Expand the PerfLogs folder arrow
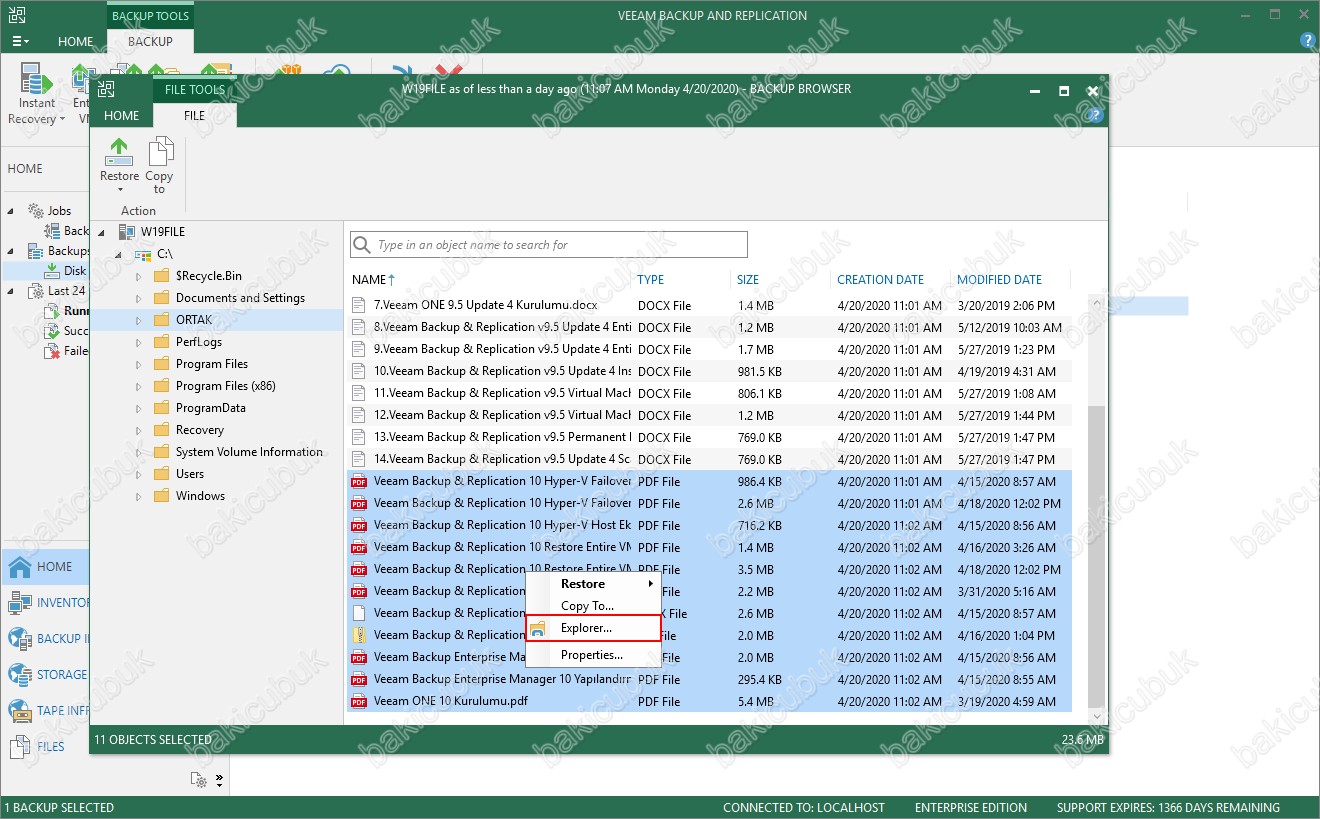 pos(139,342)
